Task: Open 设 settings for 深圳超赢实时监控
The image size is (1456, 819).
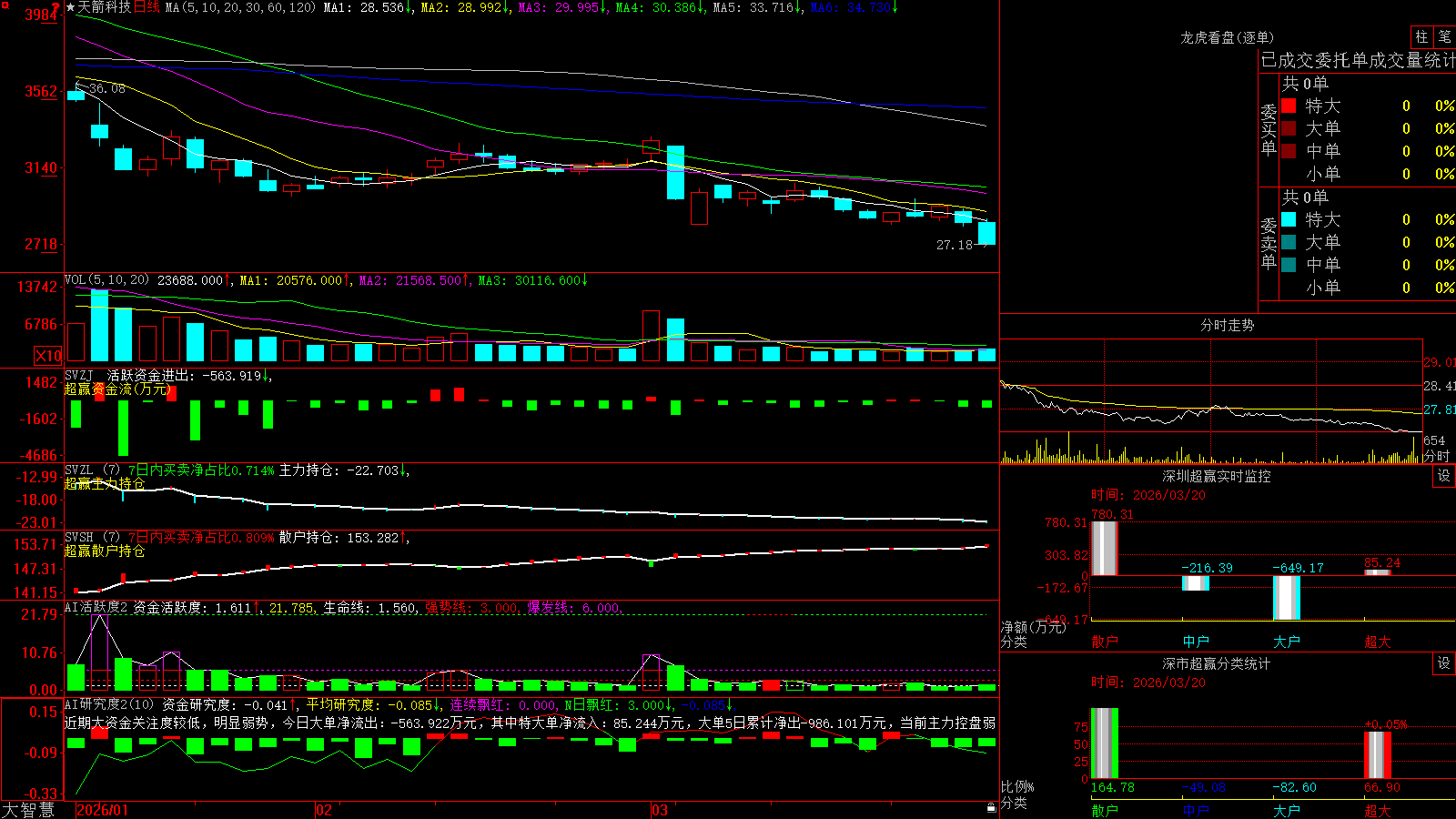Action: pos(1443,476)
